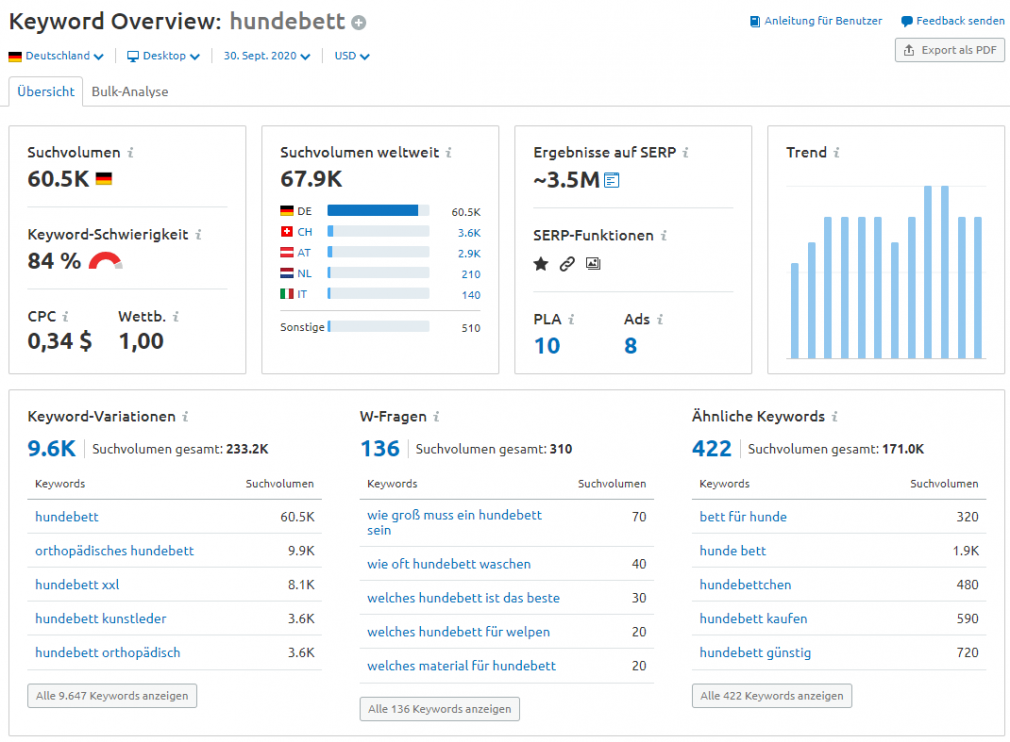The width and height of the screenshot is (1010, 742).
Task: Click the star reviews SERP feature icon
Action: [x=541, y=263]
